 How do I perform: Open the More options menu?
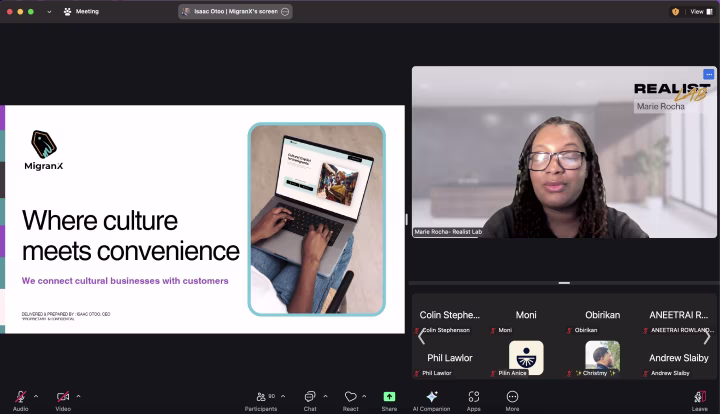pyautogui.click(x=512, y=400)
